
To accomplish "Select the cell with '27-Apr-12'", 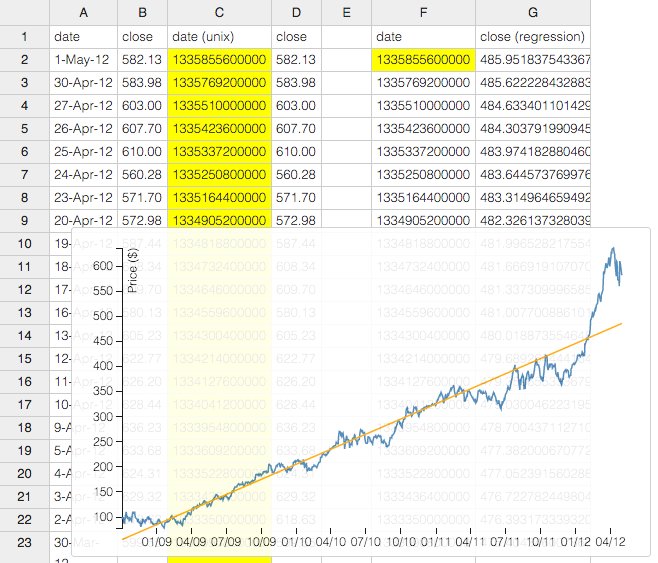I will [x=84, y=106].
